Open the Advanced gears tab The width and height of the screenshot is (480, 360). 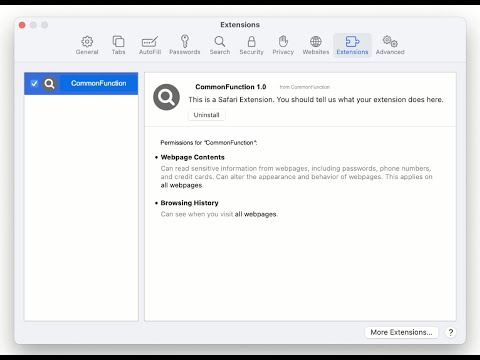click(x=390, y=45)
